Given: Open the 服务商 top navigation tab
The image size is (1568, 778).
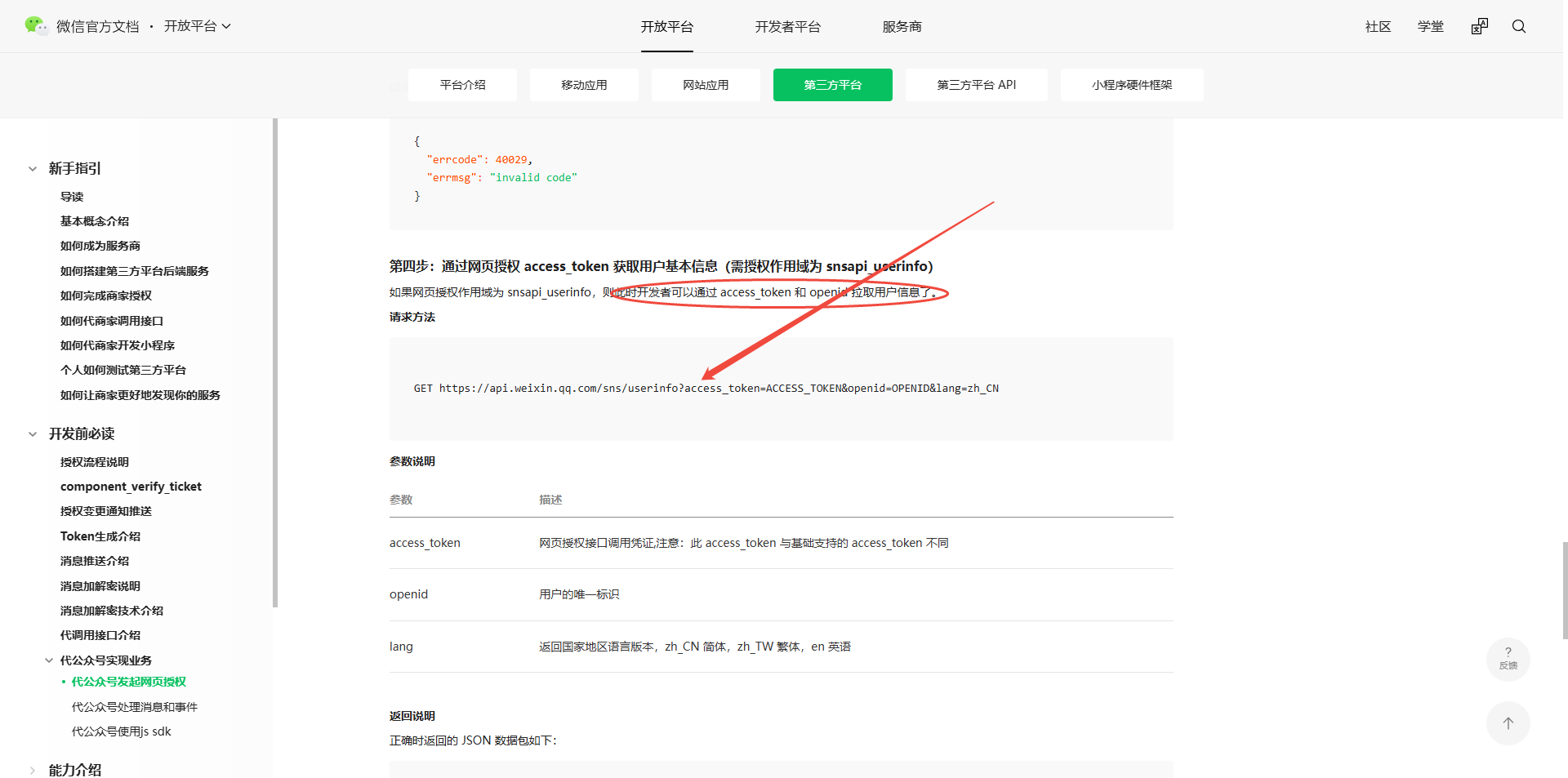Looking at the screenshot, I should (902, 27).
